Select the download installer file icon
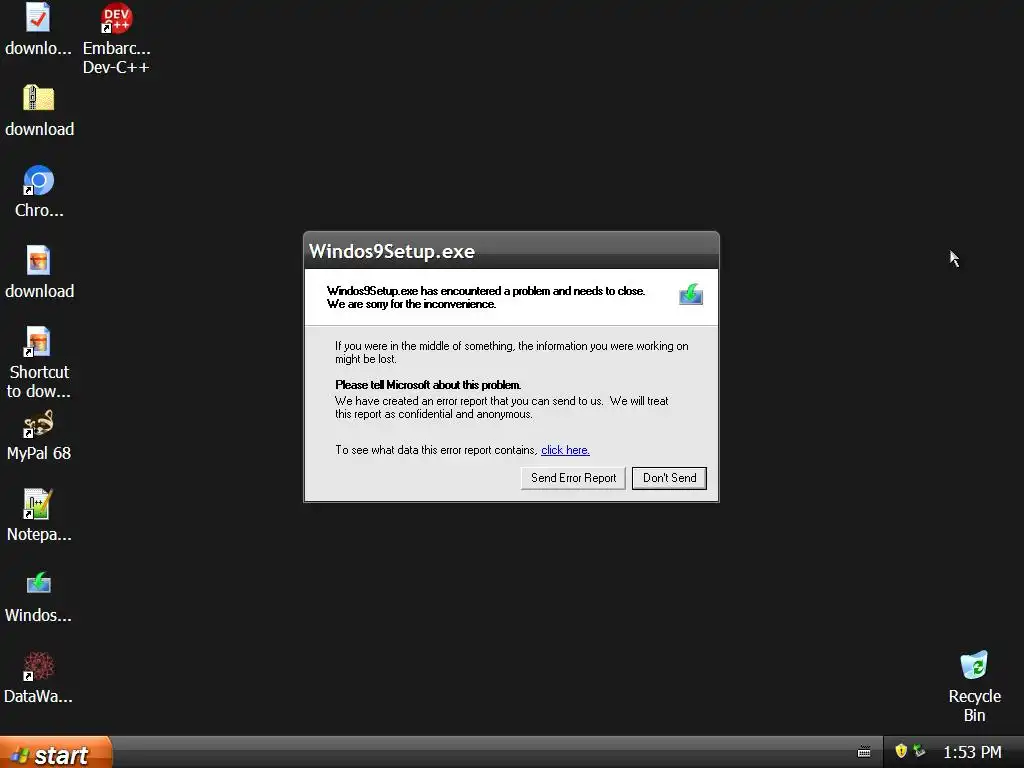The height and width of the screenshot is (768, 1024). (38, 261)
